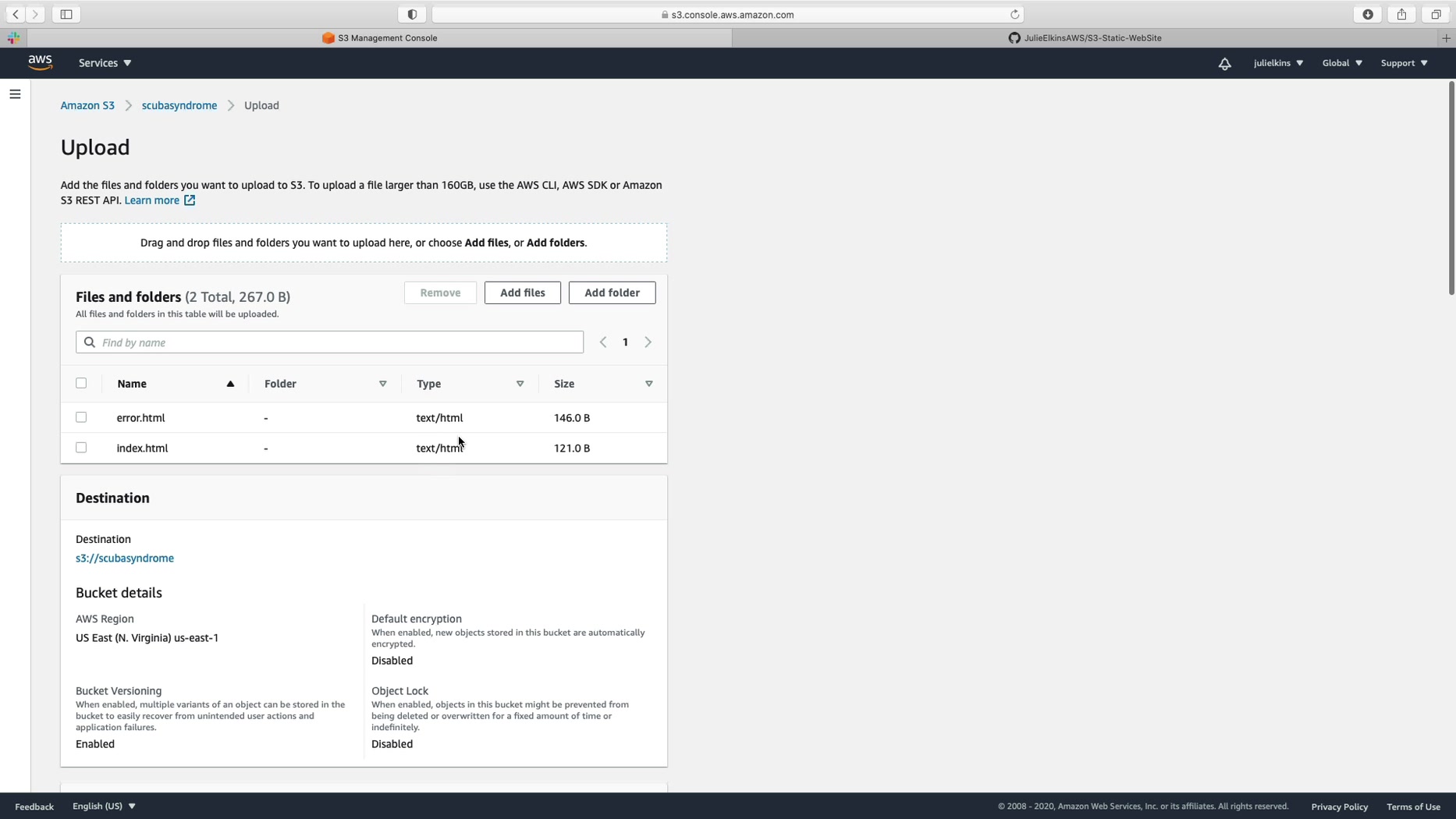Click the Name column header
Screen dimensions: 1456x819
(132, 384)
